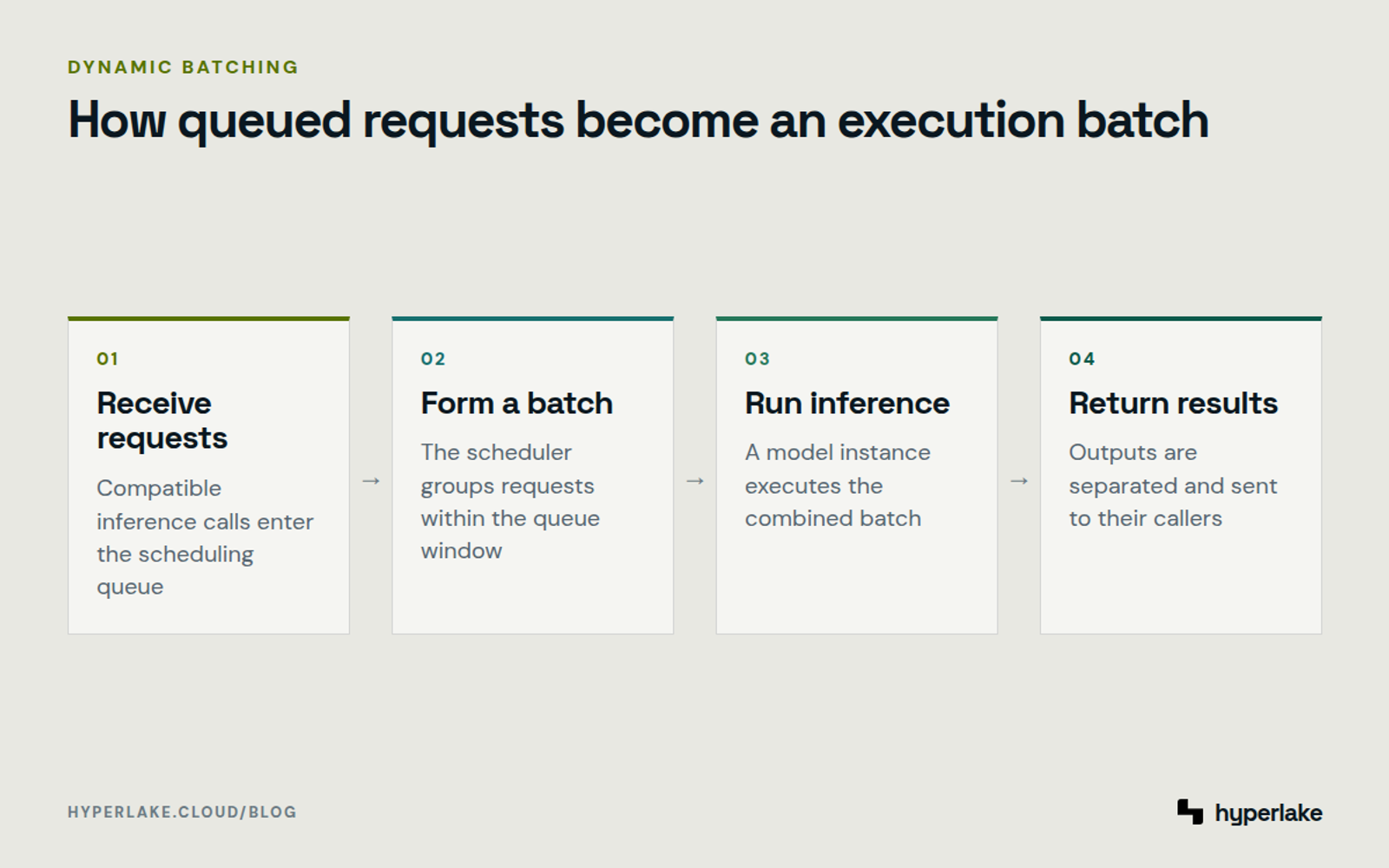This screenshot has height=868, width=1389.
Task: Click the hyperlake wordmark text
Action: (1268, 813)
